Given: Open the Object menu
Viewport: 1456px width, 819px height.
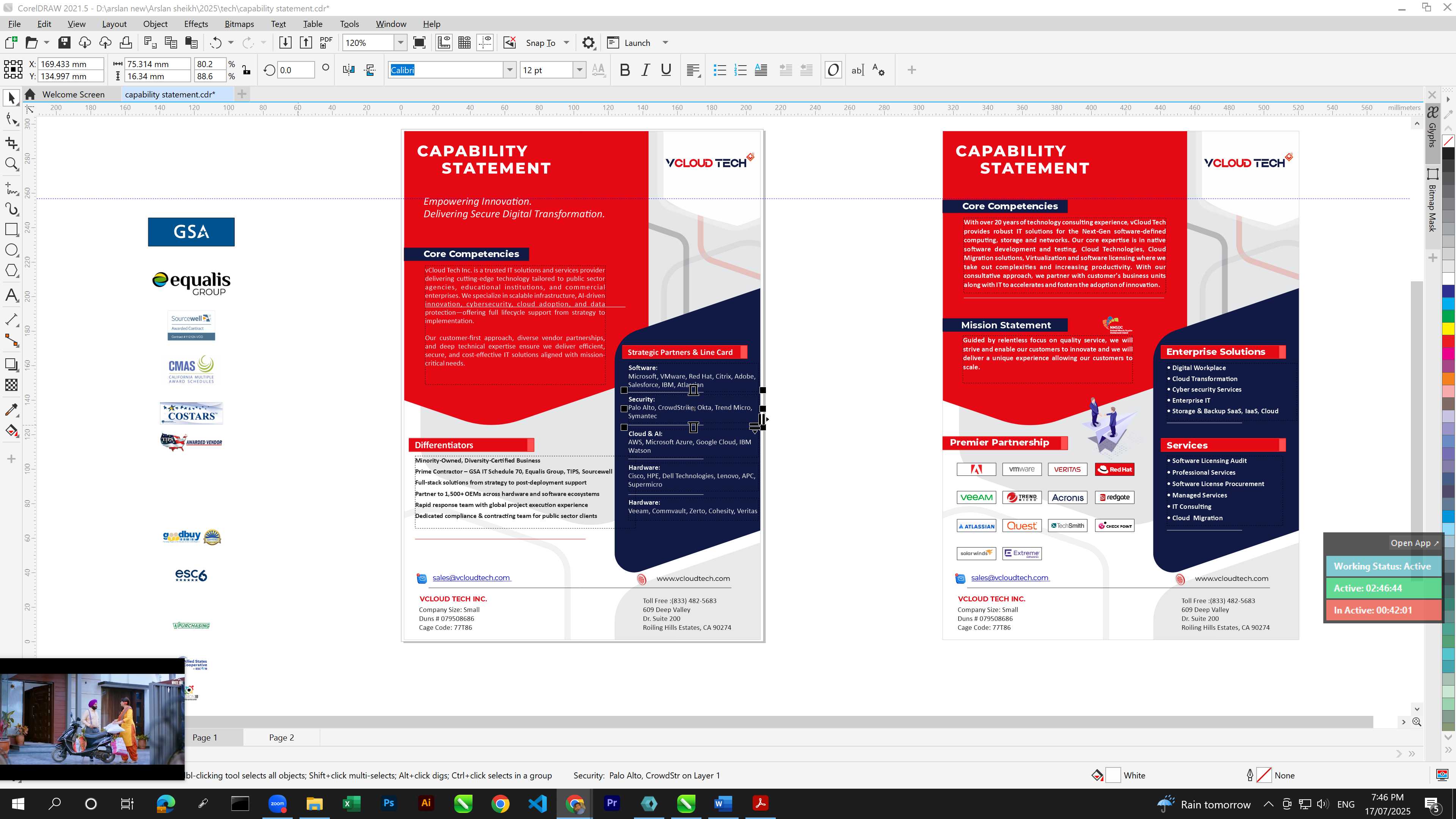Looking at the screenshot, I should 155,24.
